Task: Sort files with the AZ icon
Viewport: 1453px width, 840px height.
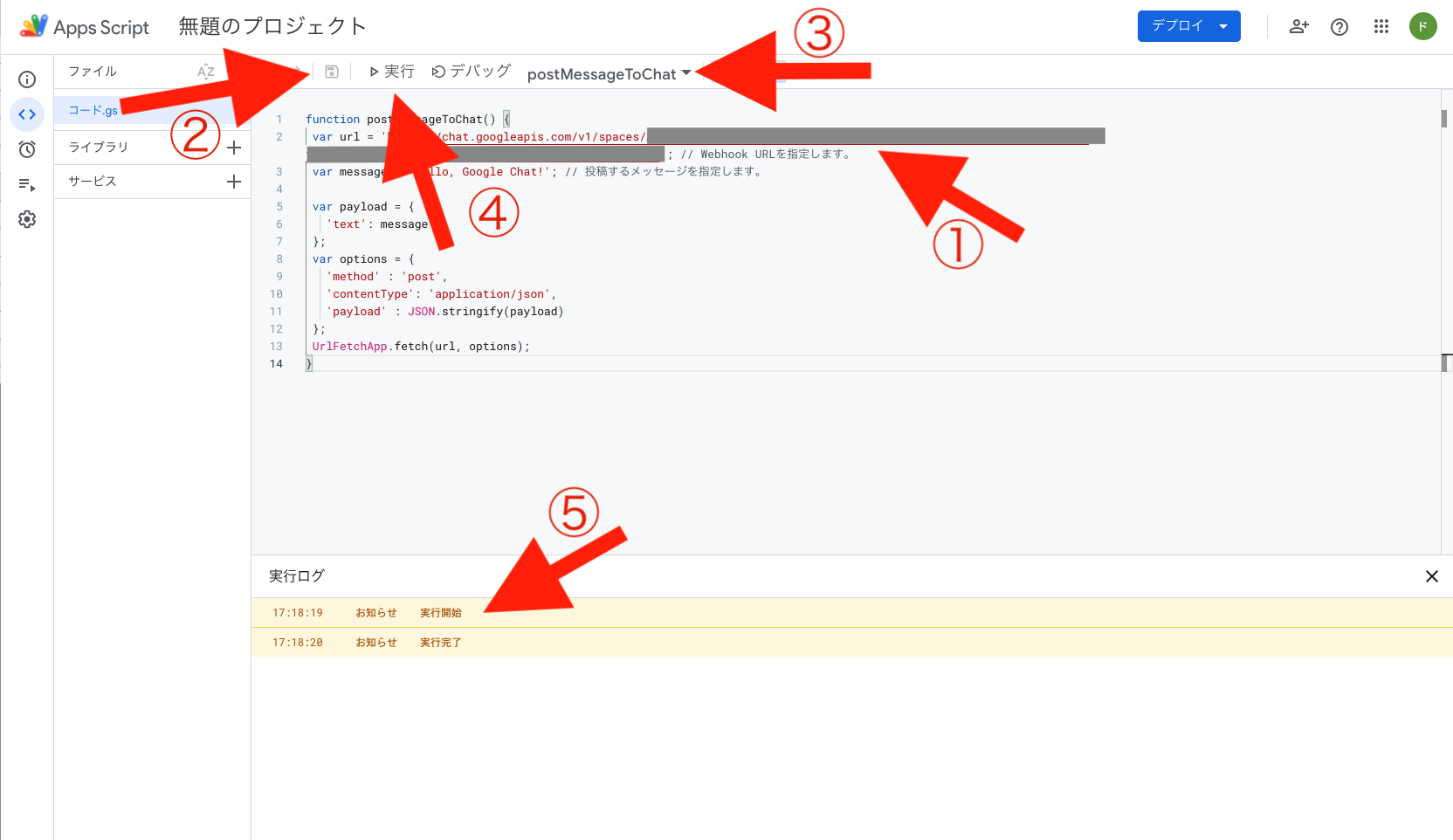Action: click(206, 72)
